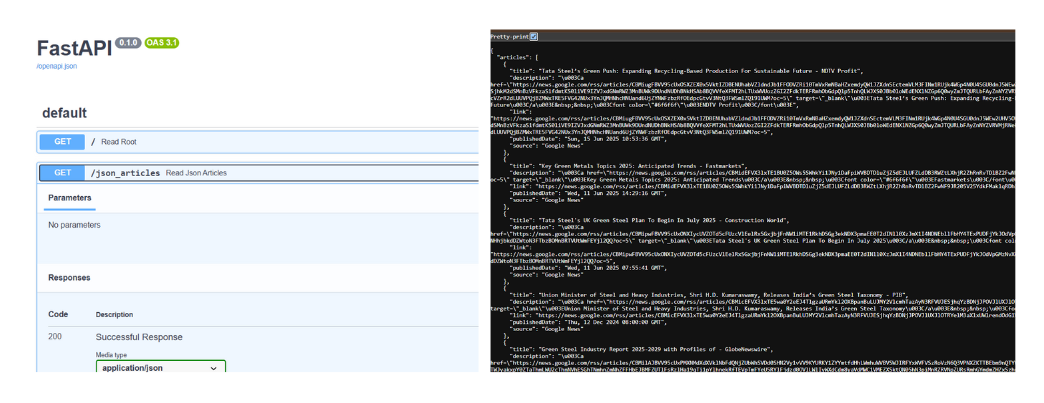Click publishedDate Thu, 12 Dec 2024 line

(589, 322)
